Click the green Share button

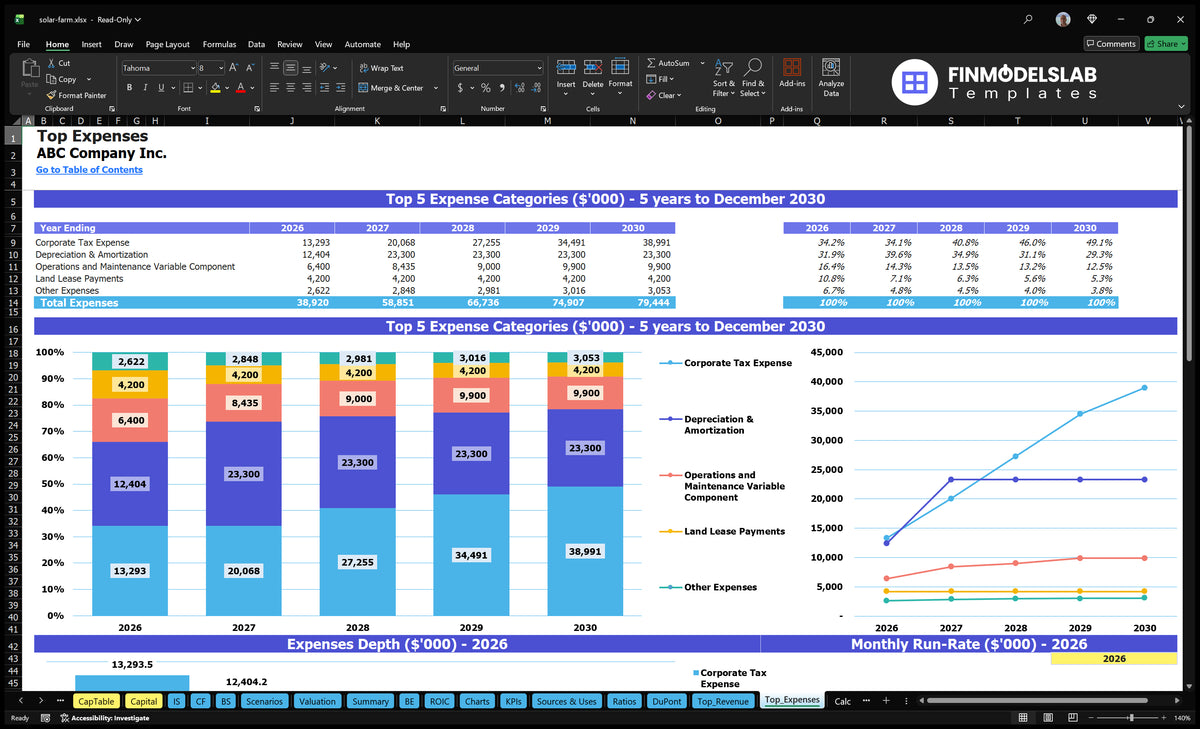pos(1165,44)
